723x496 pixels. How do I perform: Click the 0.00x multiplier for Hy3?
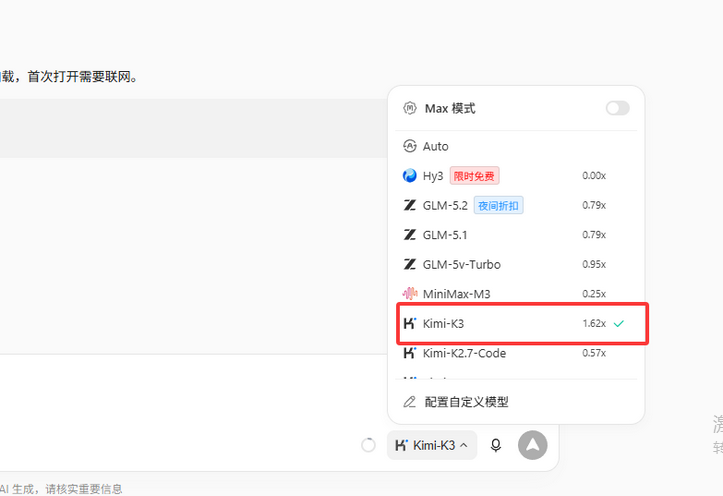pos(594,176)
